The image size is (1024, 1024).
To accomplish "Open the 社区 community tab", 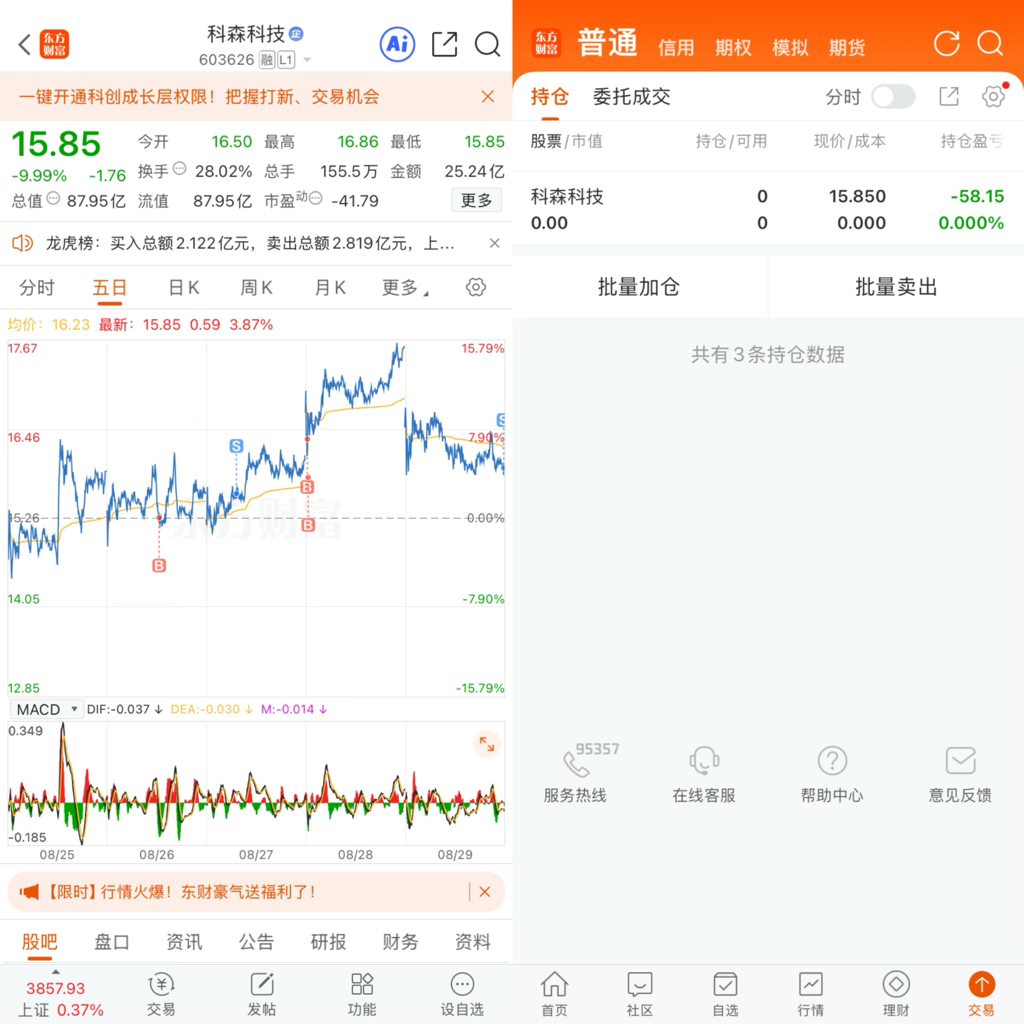I will pyautogui.click(x=640, y=995).
